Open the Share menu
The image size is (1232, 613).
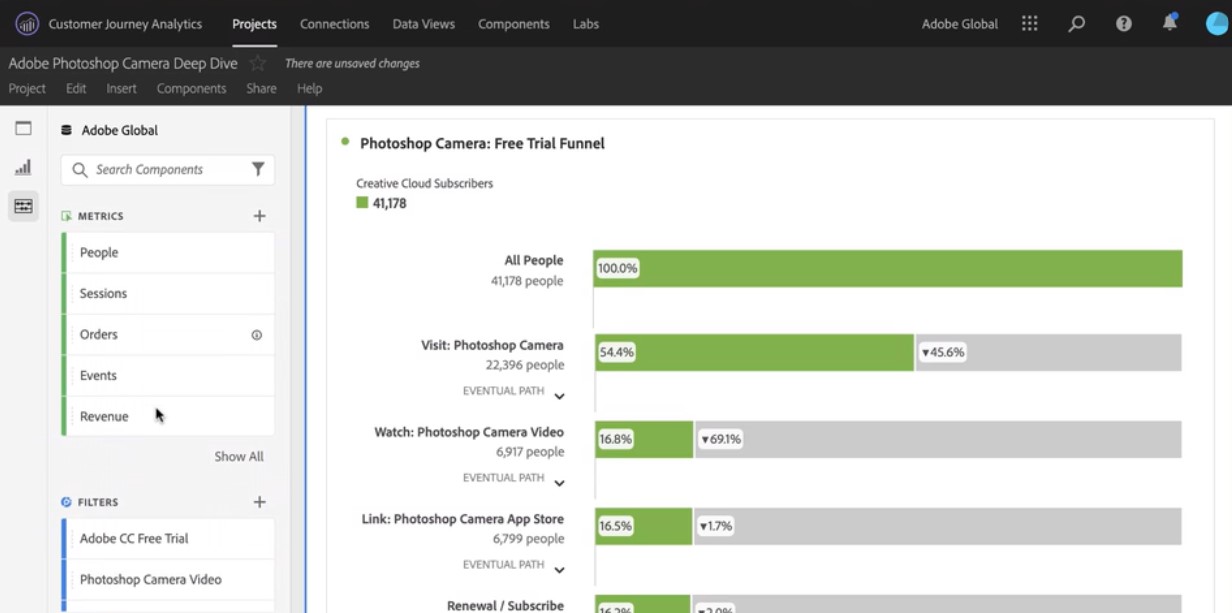(262, 88)
